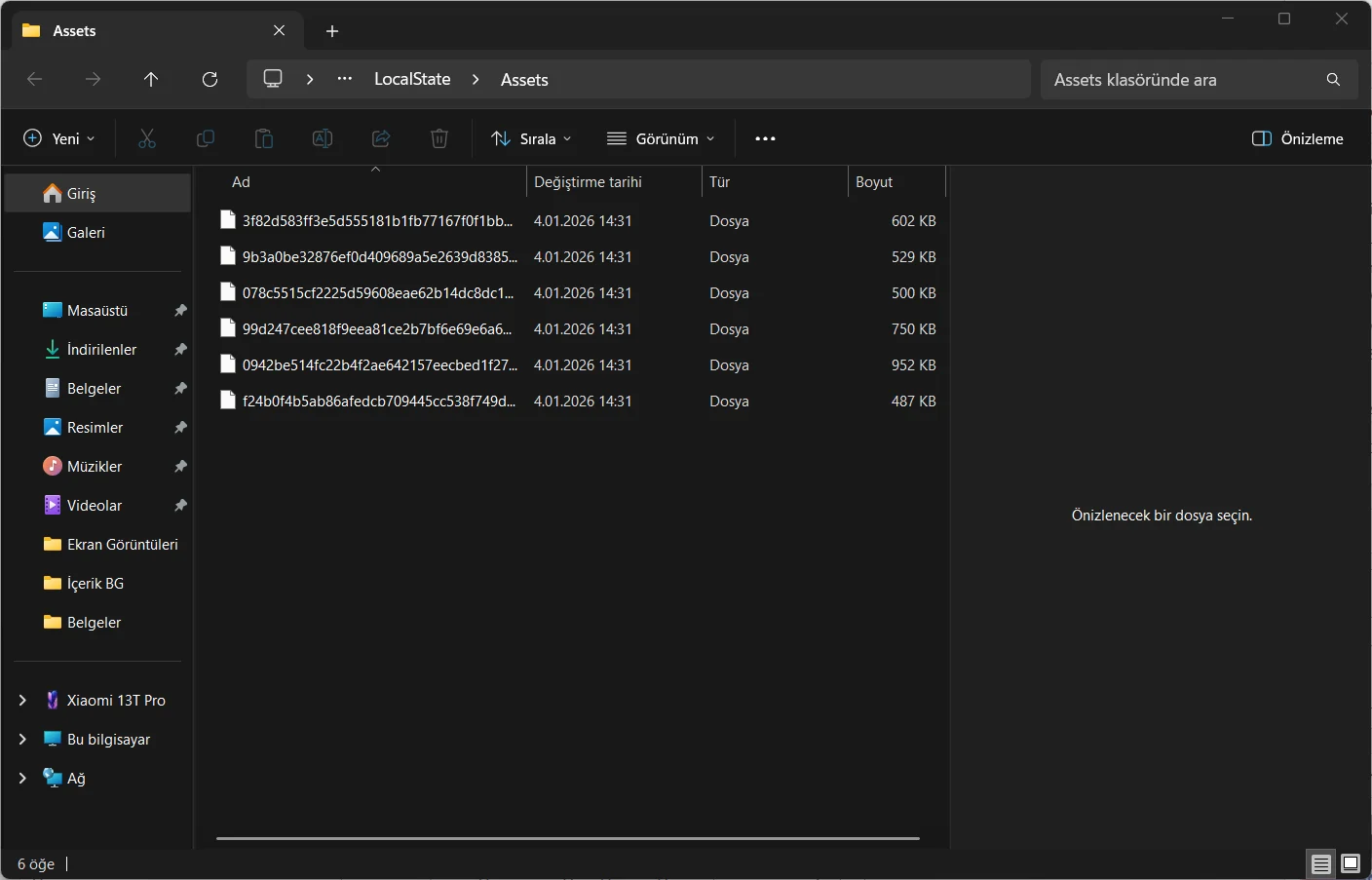This screenshot has width=1372, height=880.
Task: Click the LocalState breadcrumb
Action: [x=412, y=79]
